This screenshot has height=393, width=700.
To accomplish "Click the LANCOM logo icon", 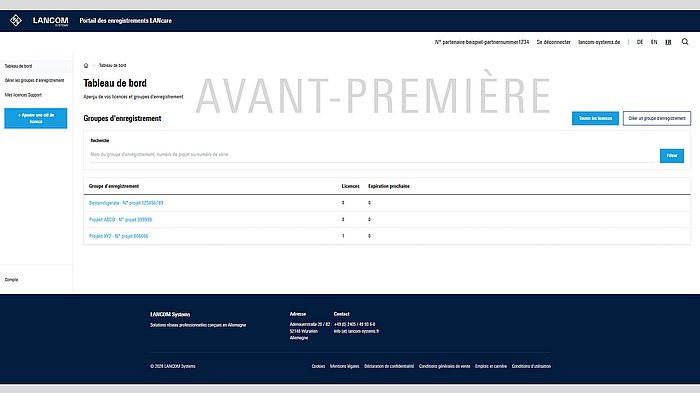I will click(16, 20).
